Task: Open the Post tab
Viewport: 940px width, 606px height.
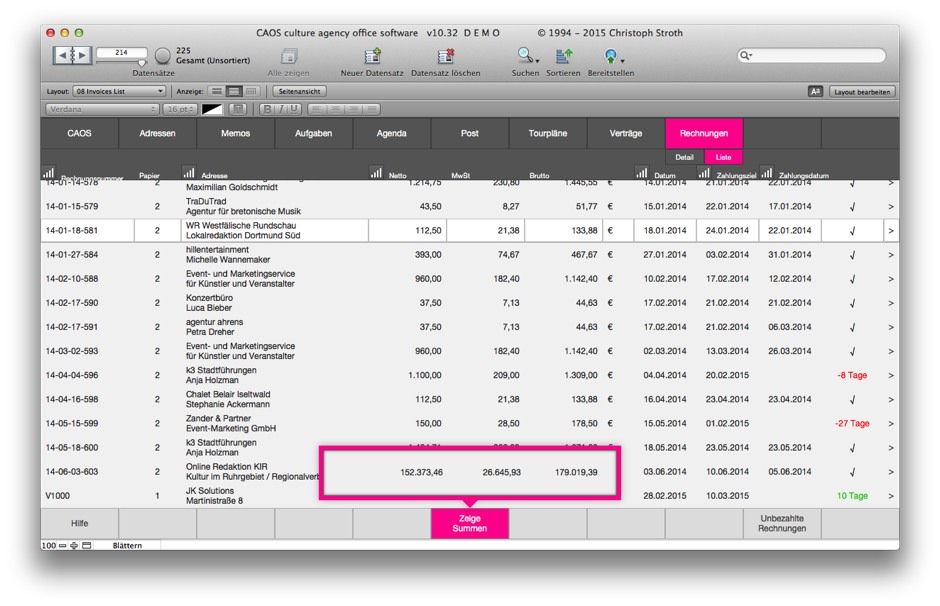Action: point(470,134)
